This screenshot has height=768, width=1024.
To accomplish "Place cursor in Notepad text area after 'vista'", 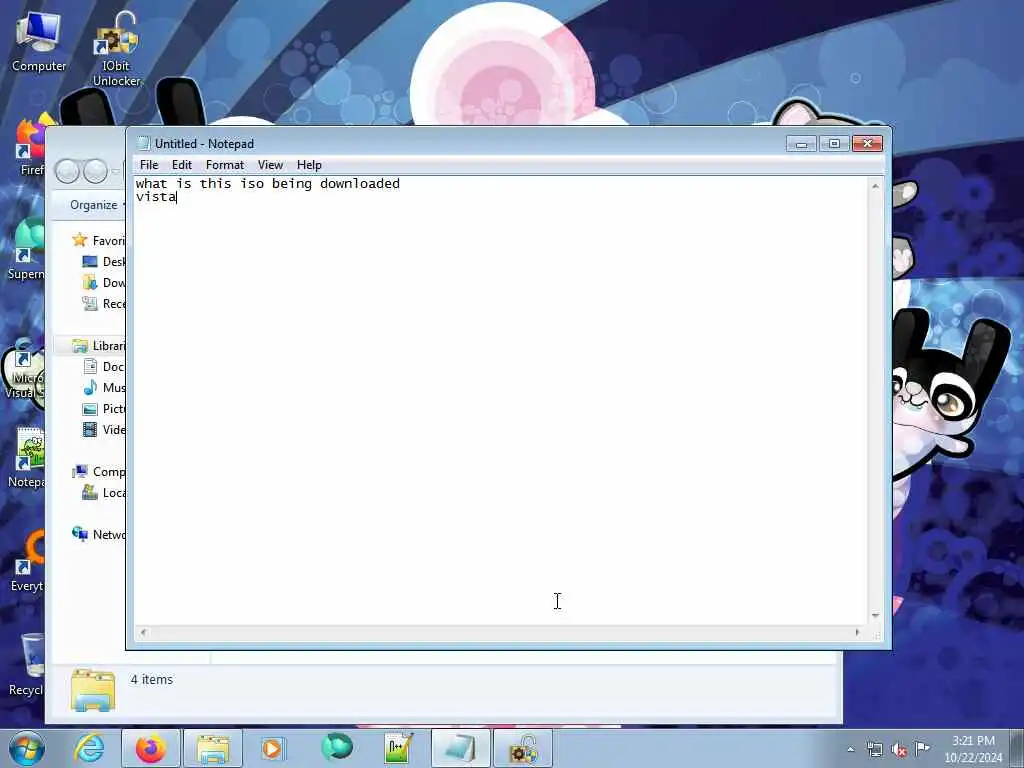I will (178, 197).
